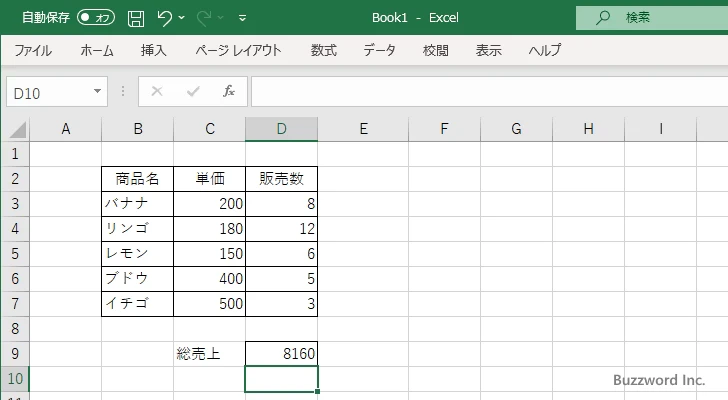Open the データ tab
The width and height of the screenshot is (728, 400).
(x=379, y=50)
